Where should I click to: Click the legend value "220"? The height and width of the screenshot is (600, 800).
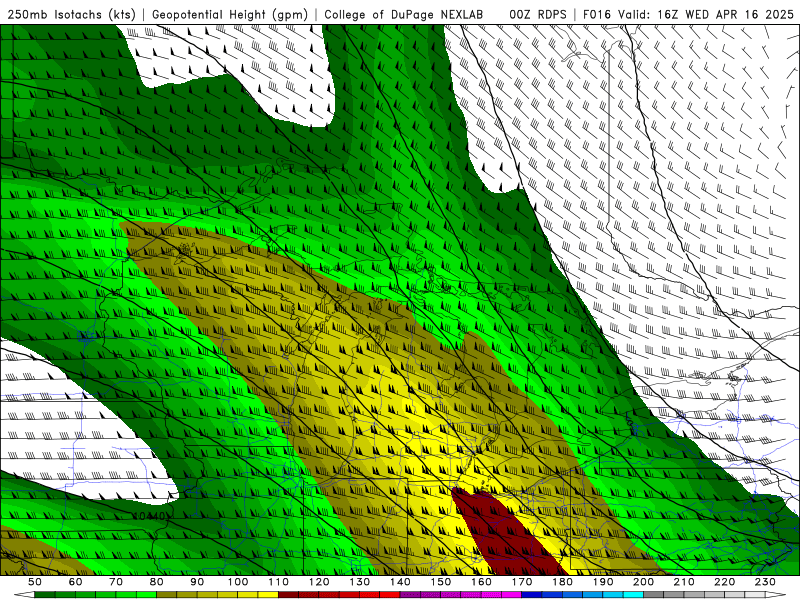pyautogui.click(x=725, y=582)
